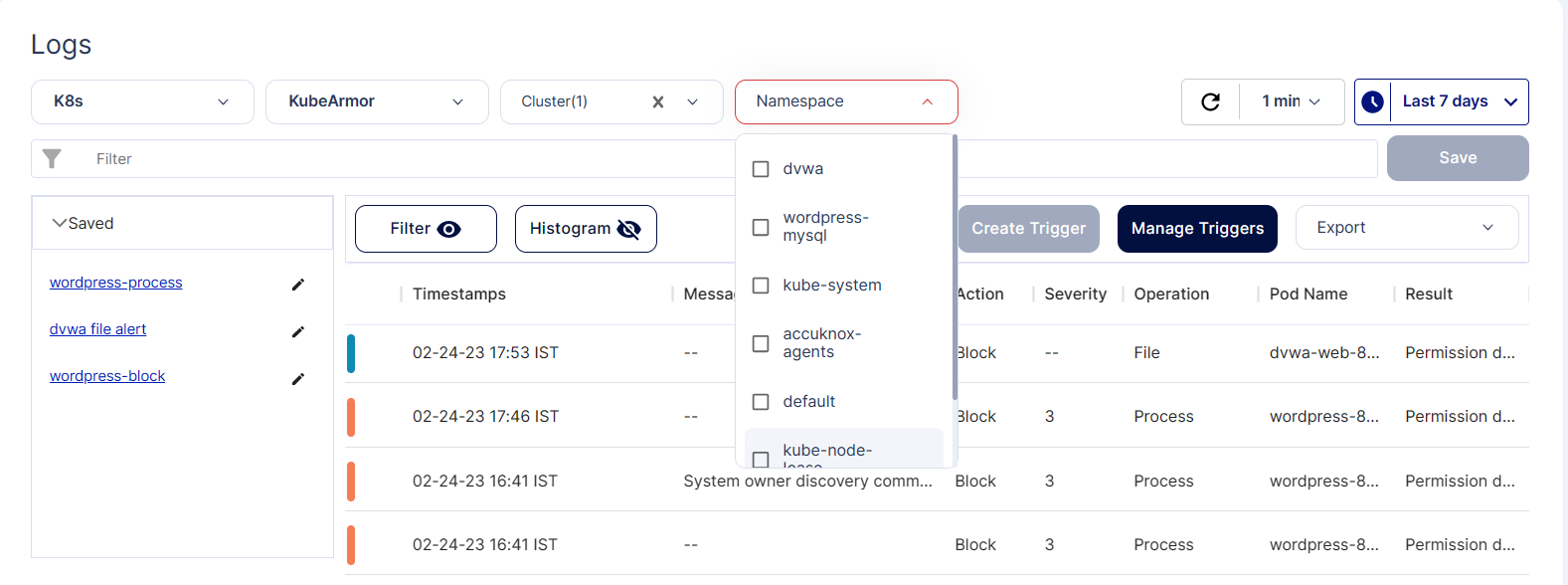
Task: Click the funnel filter icon
Action: 52,158
